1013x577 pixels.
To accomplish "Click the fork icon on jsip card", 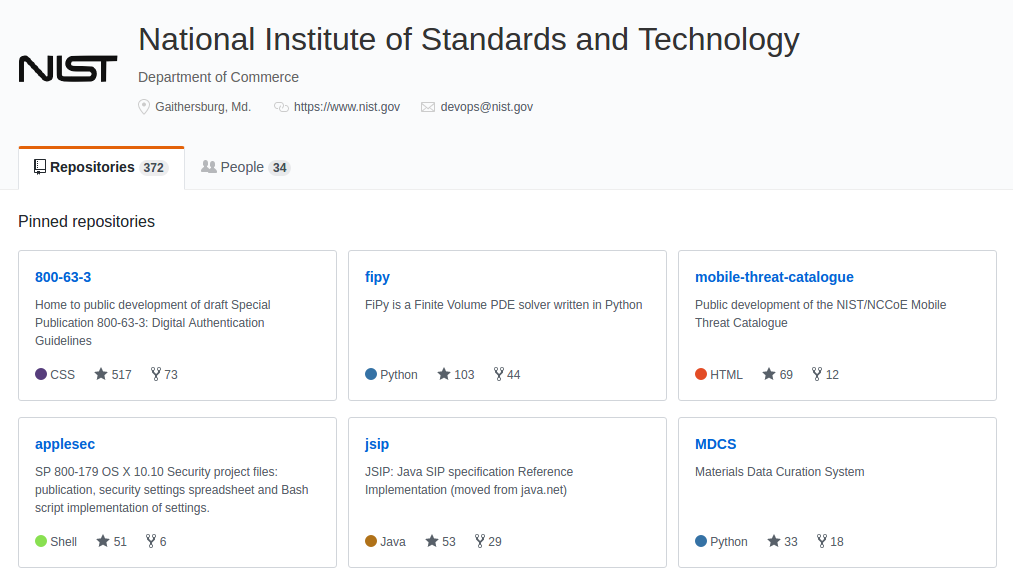I will [x=480, y=541].
